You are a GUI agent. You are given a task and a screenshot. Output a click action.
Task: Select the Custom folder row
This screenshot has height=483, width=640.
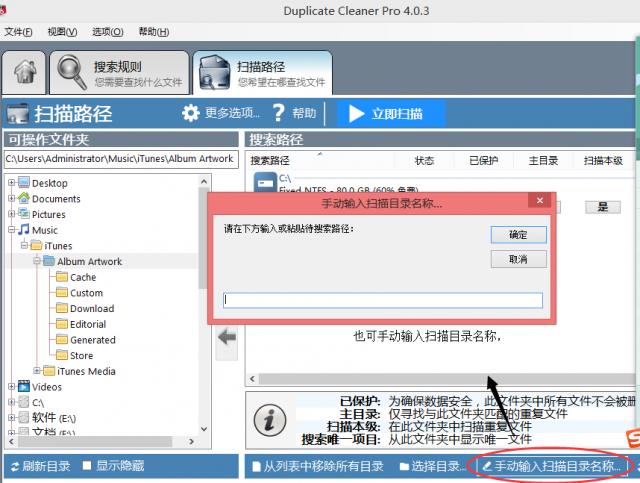pyautogui.click(x=87, y=293)
